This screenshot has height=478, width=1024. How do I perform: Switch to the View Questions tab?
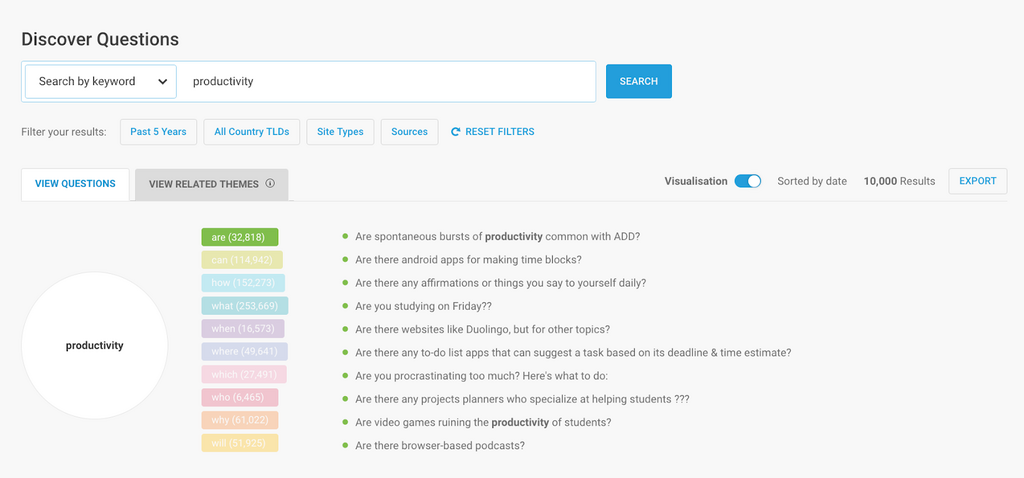click(75, 184)
